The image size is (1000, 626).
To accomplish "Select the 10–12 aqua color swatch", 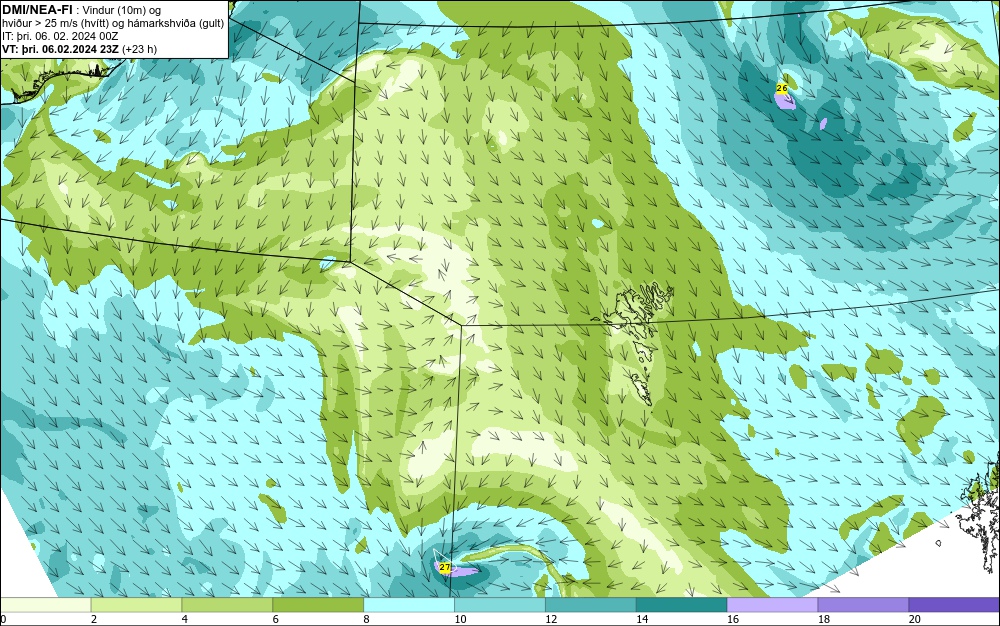I will 500,605.
